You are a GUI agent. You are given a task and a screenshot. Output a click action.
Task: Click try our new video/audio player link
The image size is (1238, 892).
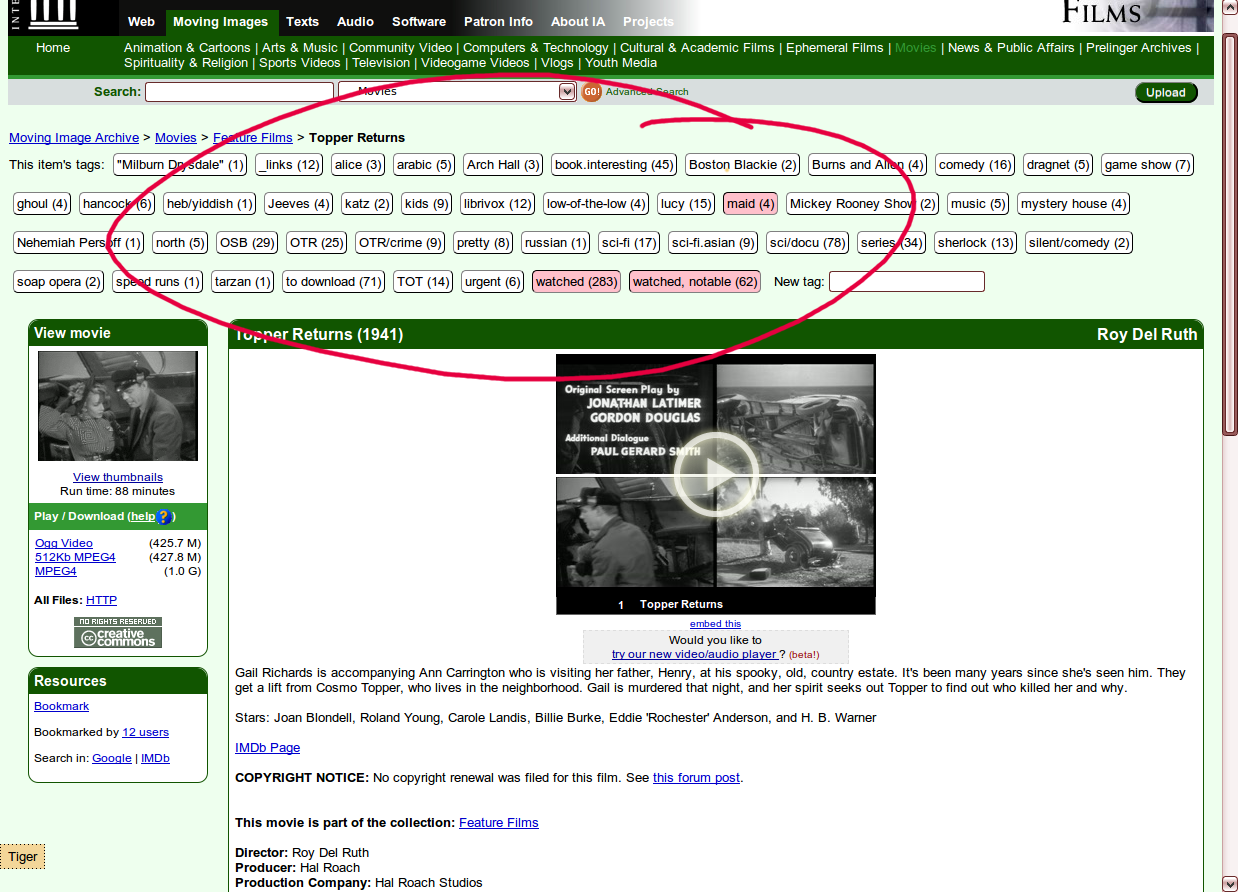(695, 654)
